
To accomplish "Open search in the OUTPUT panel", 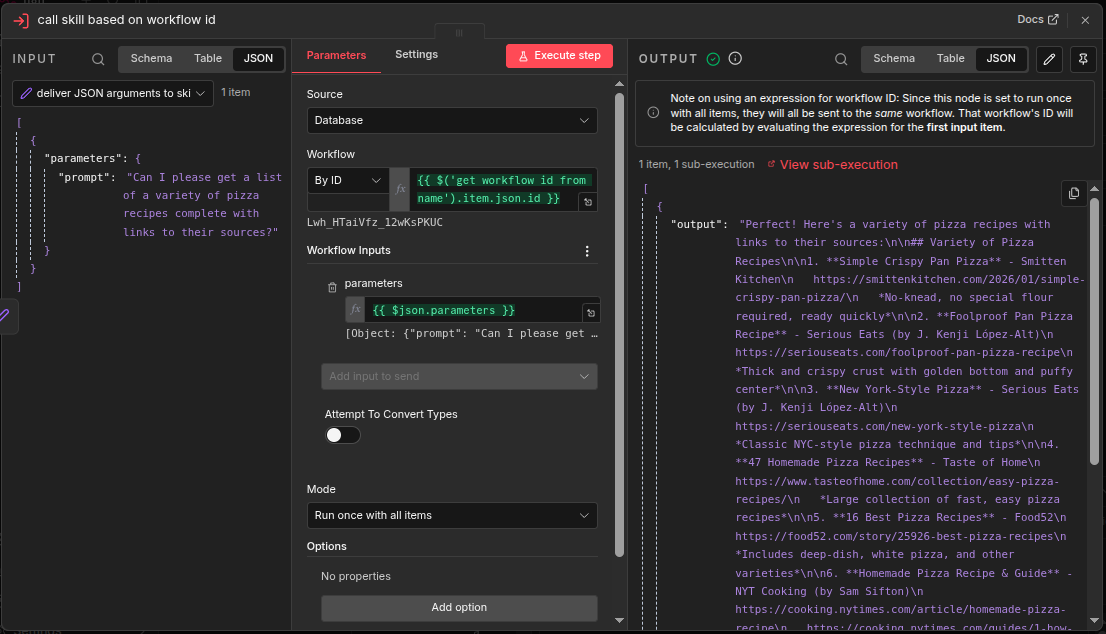I will click(x=842, y=58).
